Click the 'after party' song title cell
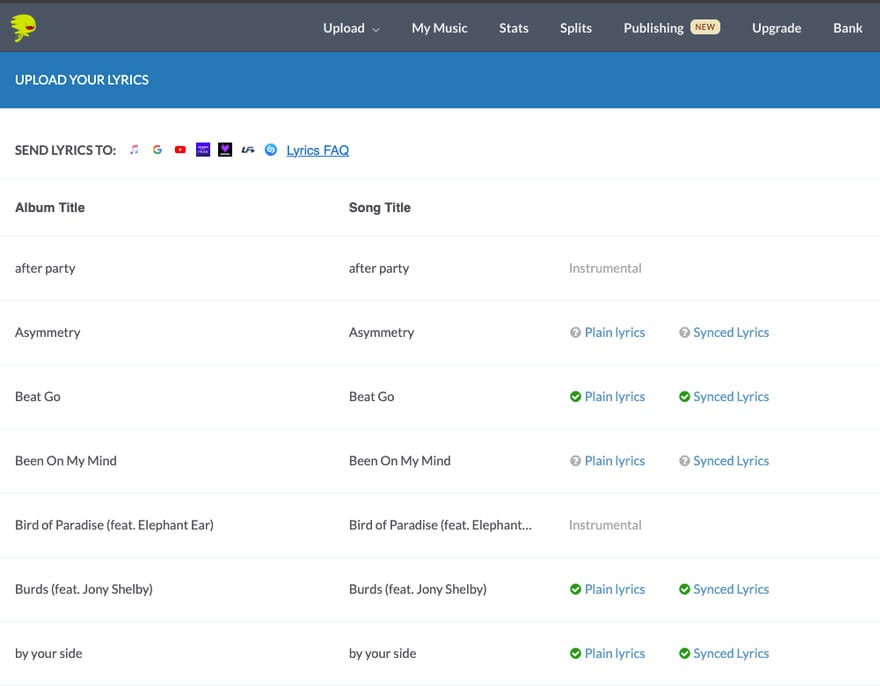Screen dimensions: 880x686 coord(379,268)
